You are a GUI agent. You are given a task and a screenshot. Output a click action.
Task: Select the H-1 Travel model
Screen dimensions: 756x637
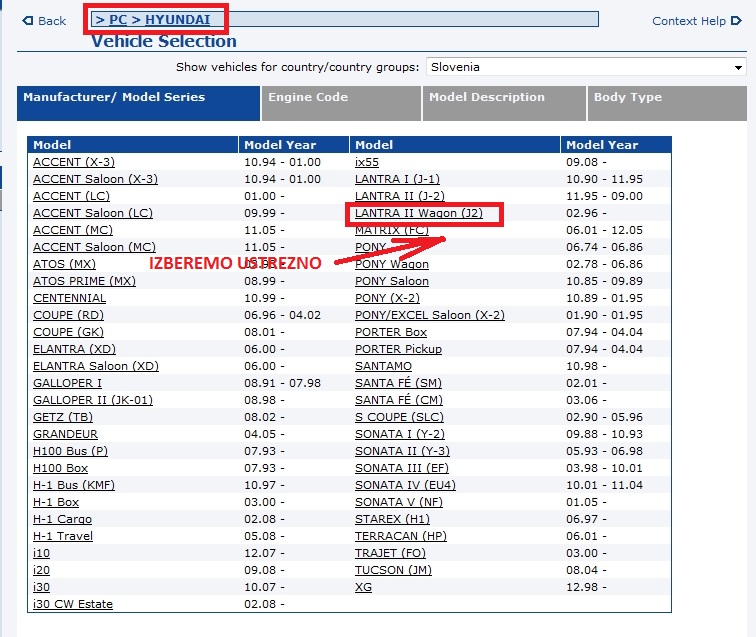coord(63,536)
